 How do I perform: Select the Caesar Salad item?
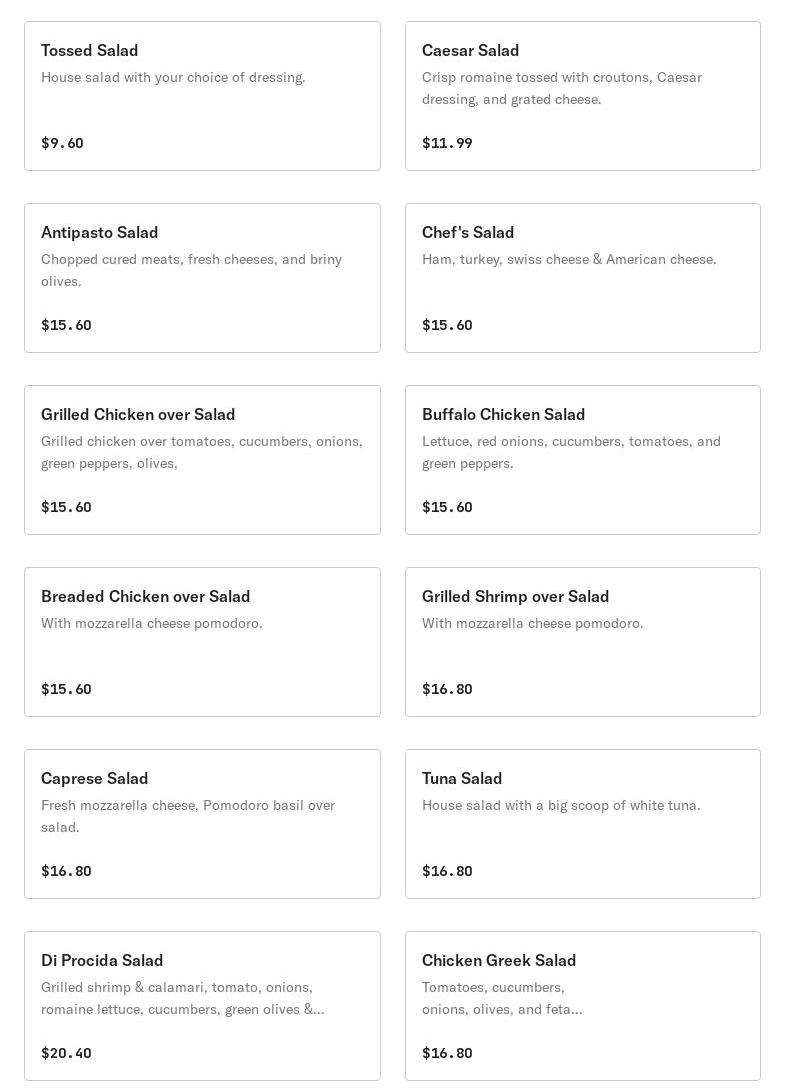[x=582, y=96]
